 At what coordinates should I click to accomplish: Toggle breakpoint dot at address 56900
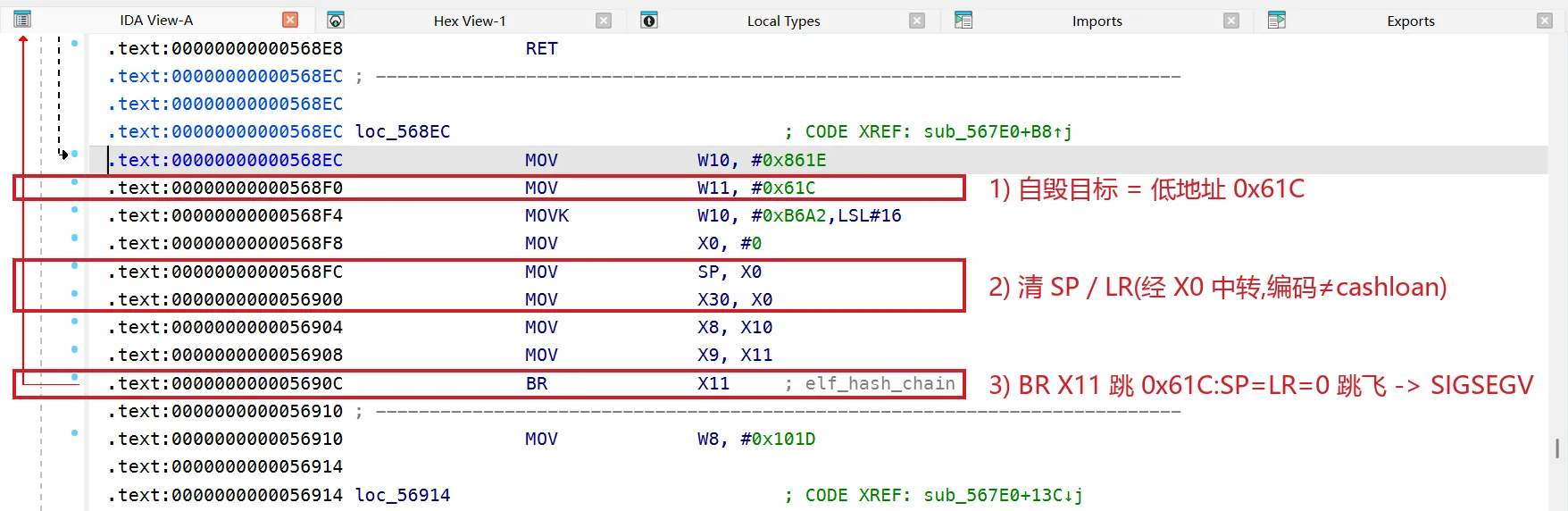(74, 294)
